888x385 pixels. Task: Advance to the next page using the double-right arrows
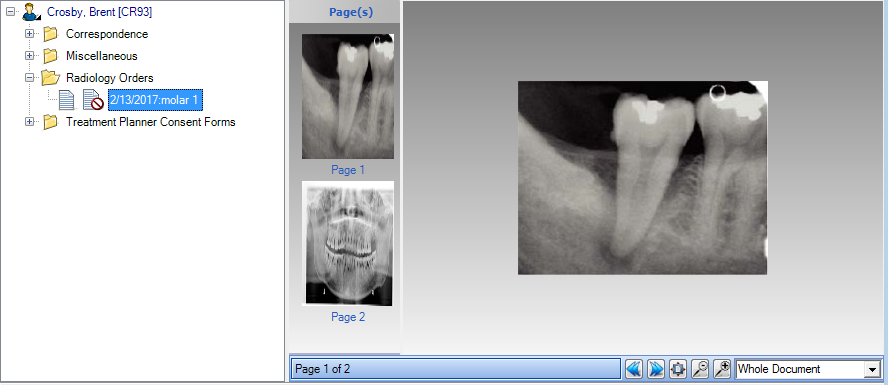pyautogui.click(x=656, y=369)
